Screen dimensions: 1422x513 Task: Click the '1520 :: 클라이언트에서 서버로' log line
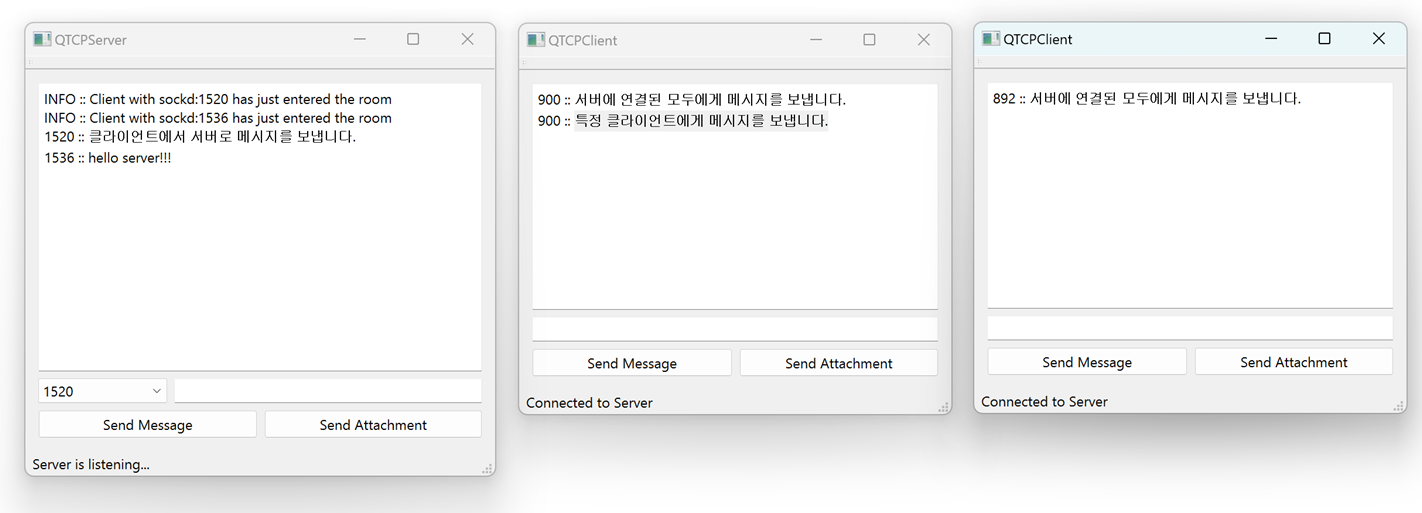tap(200, 137)
